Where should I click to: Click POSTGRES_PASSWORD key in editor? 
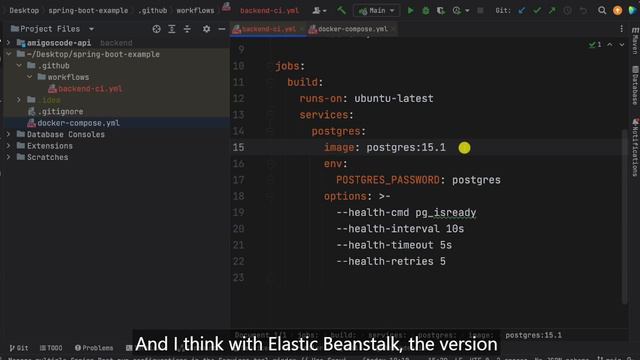(x=388, y=180)
